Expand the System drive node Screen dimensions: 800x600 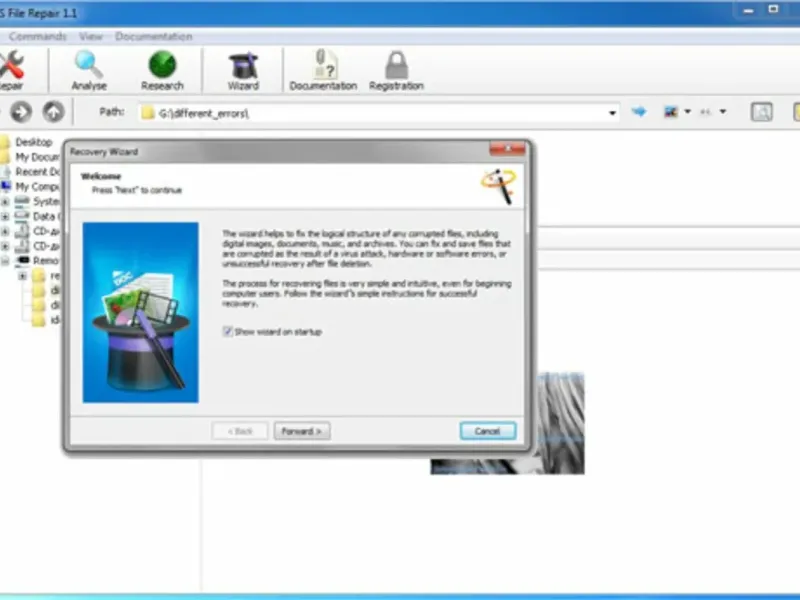[x=5, y=202]
